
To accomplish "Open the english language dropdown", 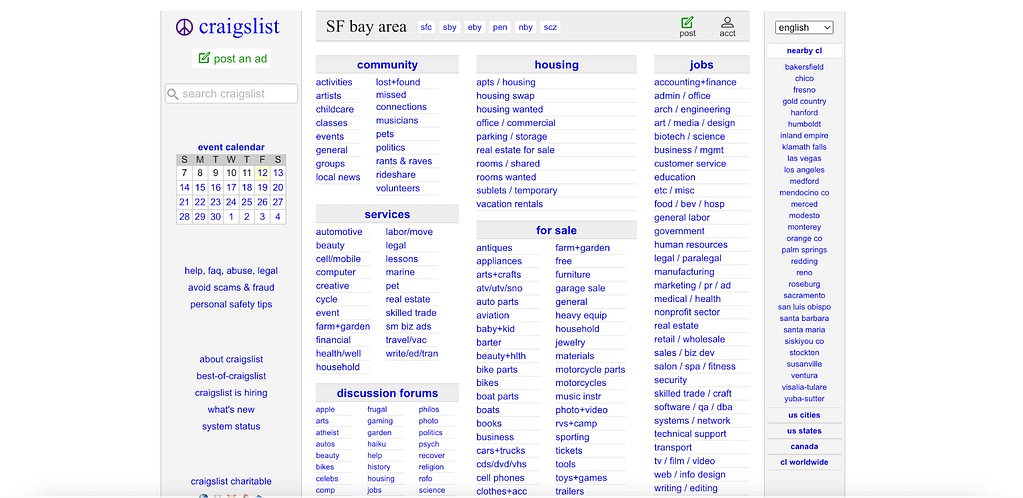I will pos(804,27).
